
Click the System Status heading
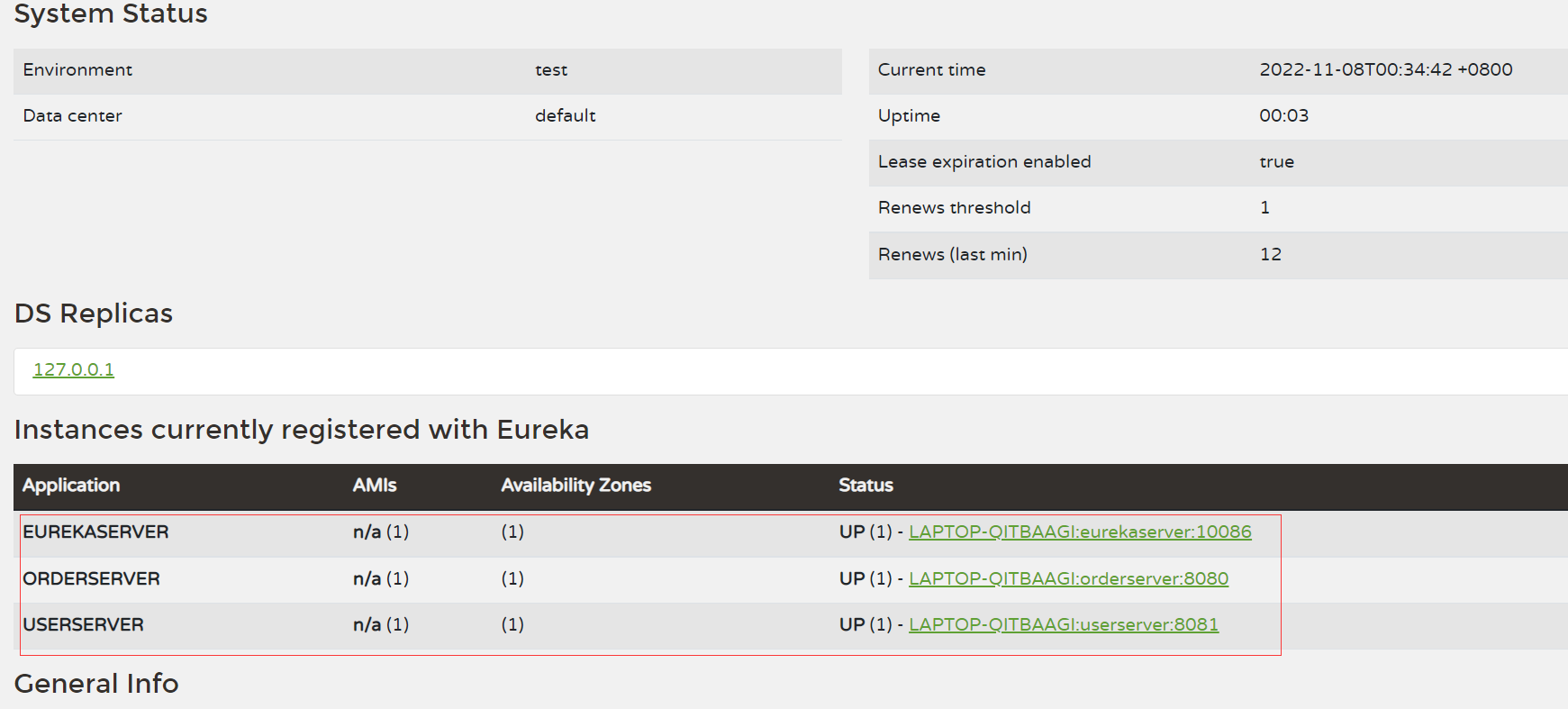(x=111, y=14)
